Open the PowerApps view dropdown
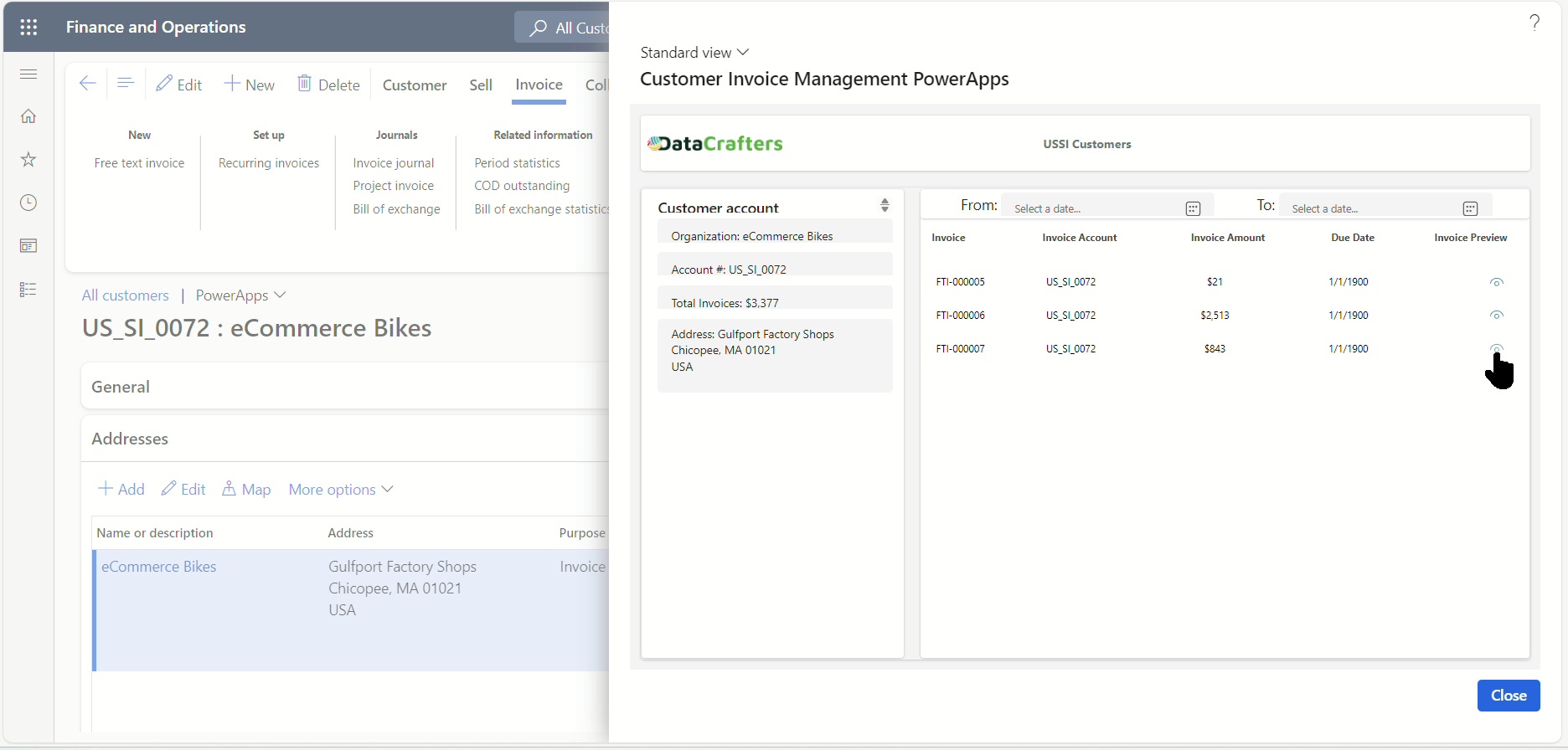1568x750 pixels. coord(241,295)
